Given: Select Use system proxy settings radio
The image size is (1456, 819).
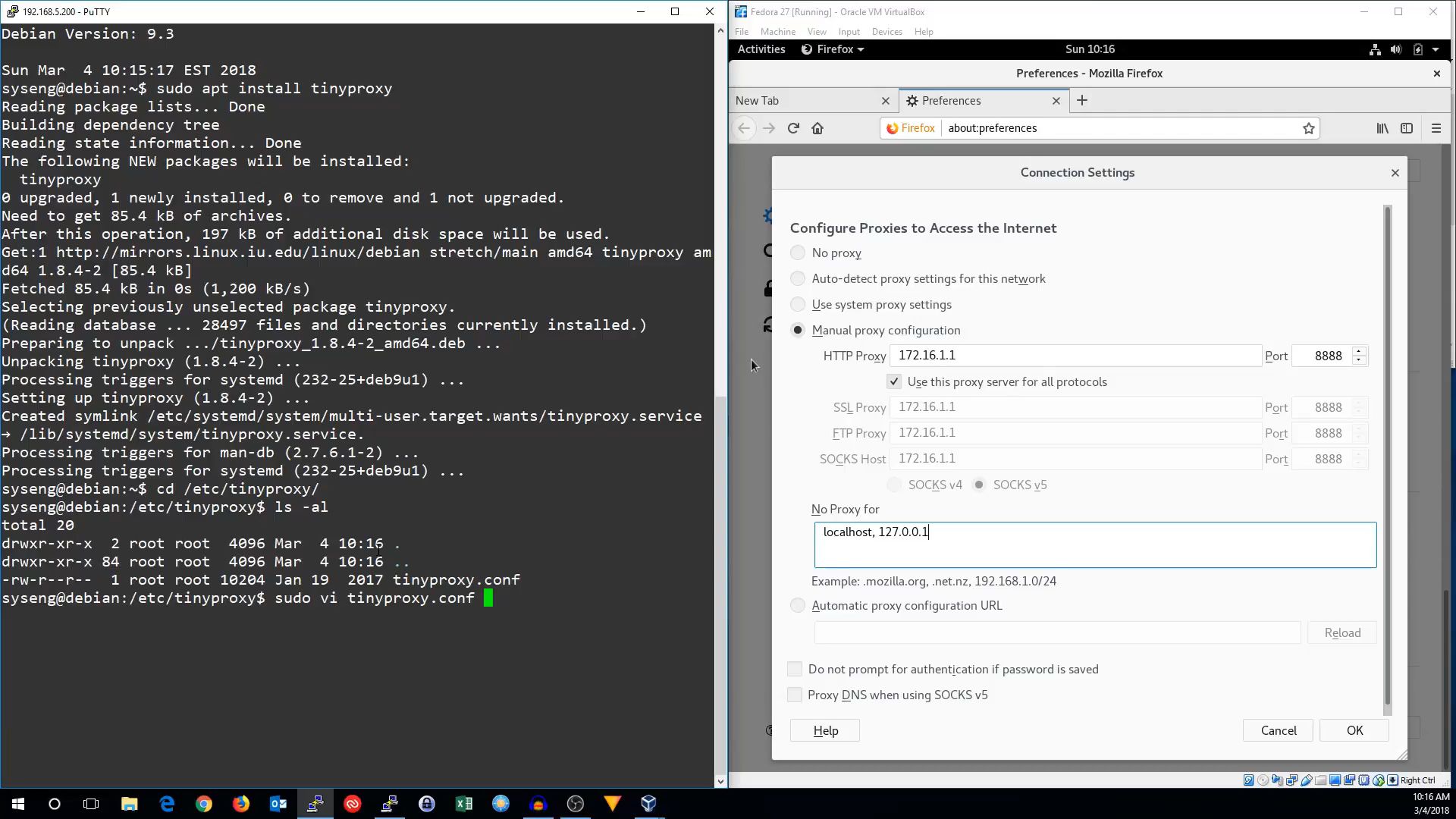Looking at the screenshot, I should (x=798, y=304).
